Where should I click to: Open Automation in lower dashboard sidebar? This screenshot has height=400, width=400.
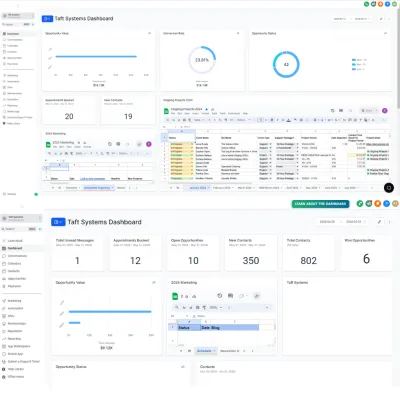click(x=15, y=308)
